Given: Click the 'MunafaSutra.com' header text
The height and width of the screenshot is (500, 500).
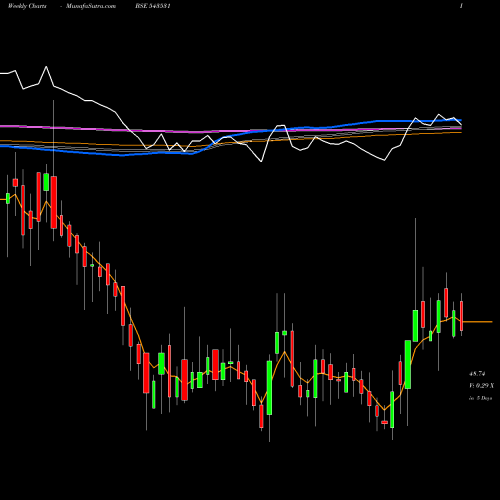Looking at the screenshot, I should [91, 6].
